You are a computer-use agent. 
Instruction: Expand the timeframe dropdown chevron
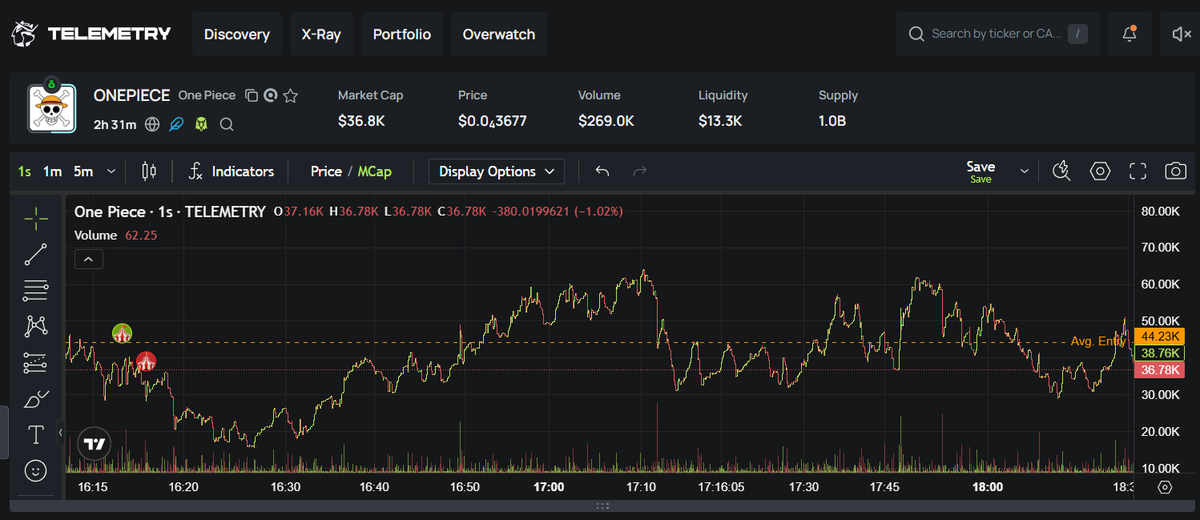click(x=111, y=172)
